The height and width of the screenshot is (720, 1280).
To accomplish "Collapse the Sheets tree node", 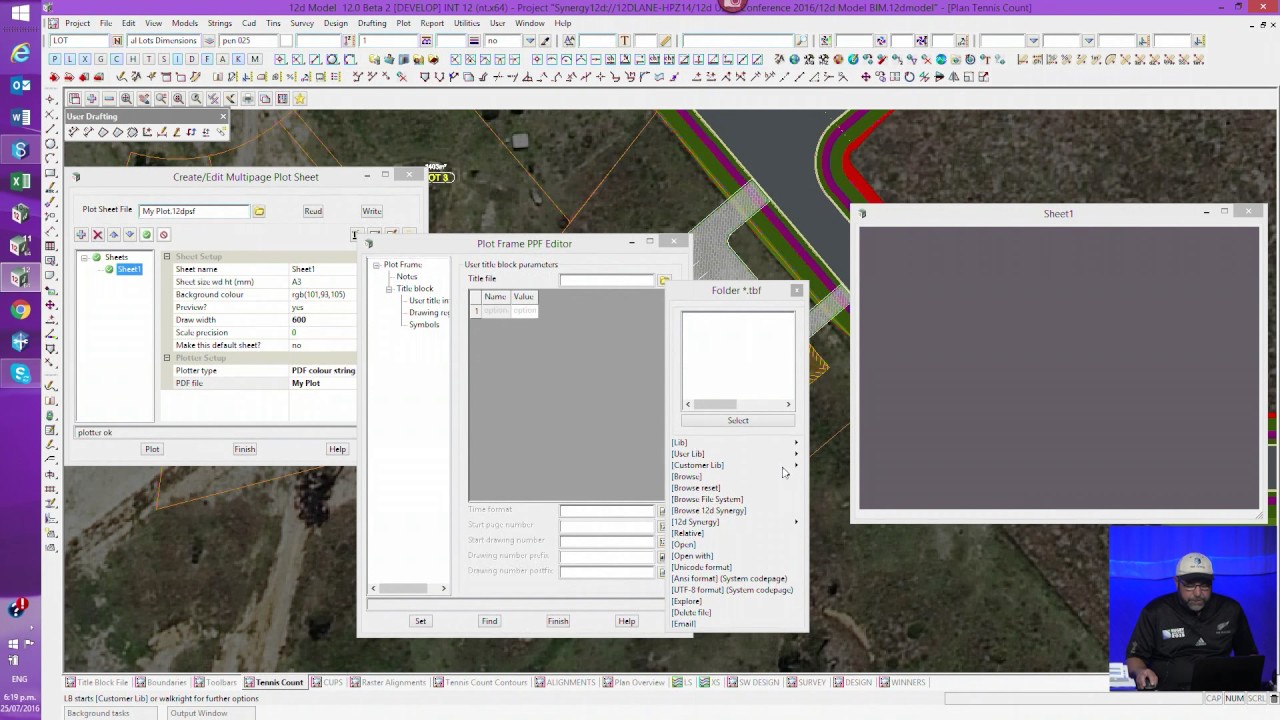I will coord(85,257).
